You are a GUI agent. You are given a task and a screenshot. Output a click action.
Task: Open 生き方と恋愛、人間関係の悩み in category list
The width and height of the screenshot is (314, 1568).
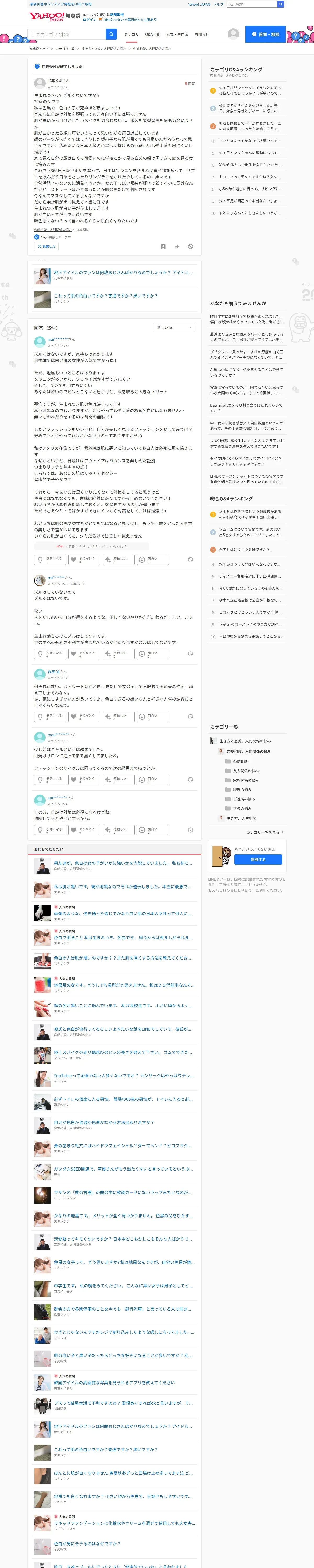(245, 741)
